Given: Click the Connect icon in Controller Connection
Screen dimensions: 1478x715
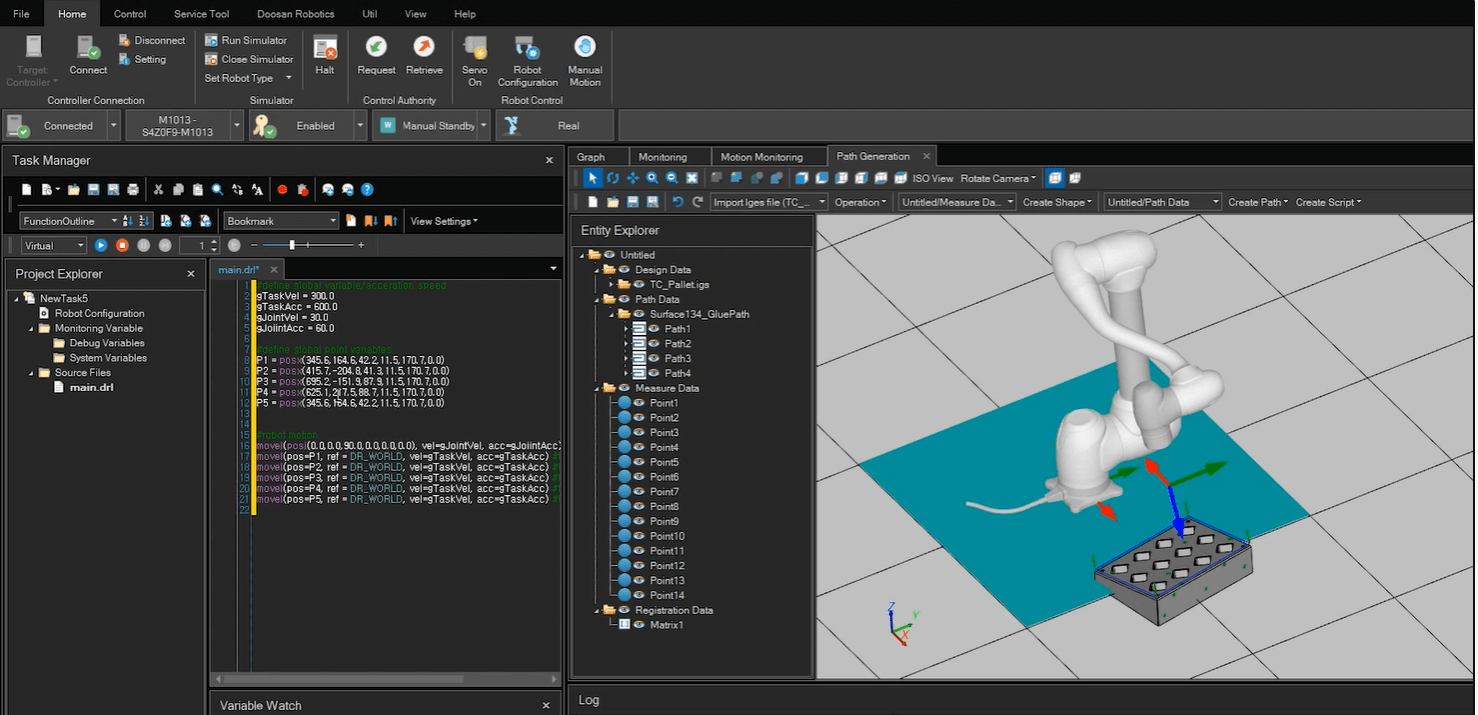Looking at the screenshot, I should [x=88, y=48].
